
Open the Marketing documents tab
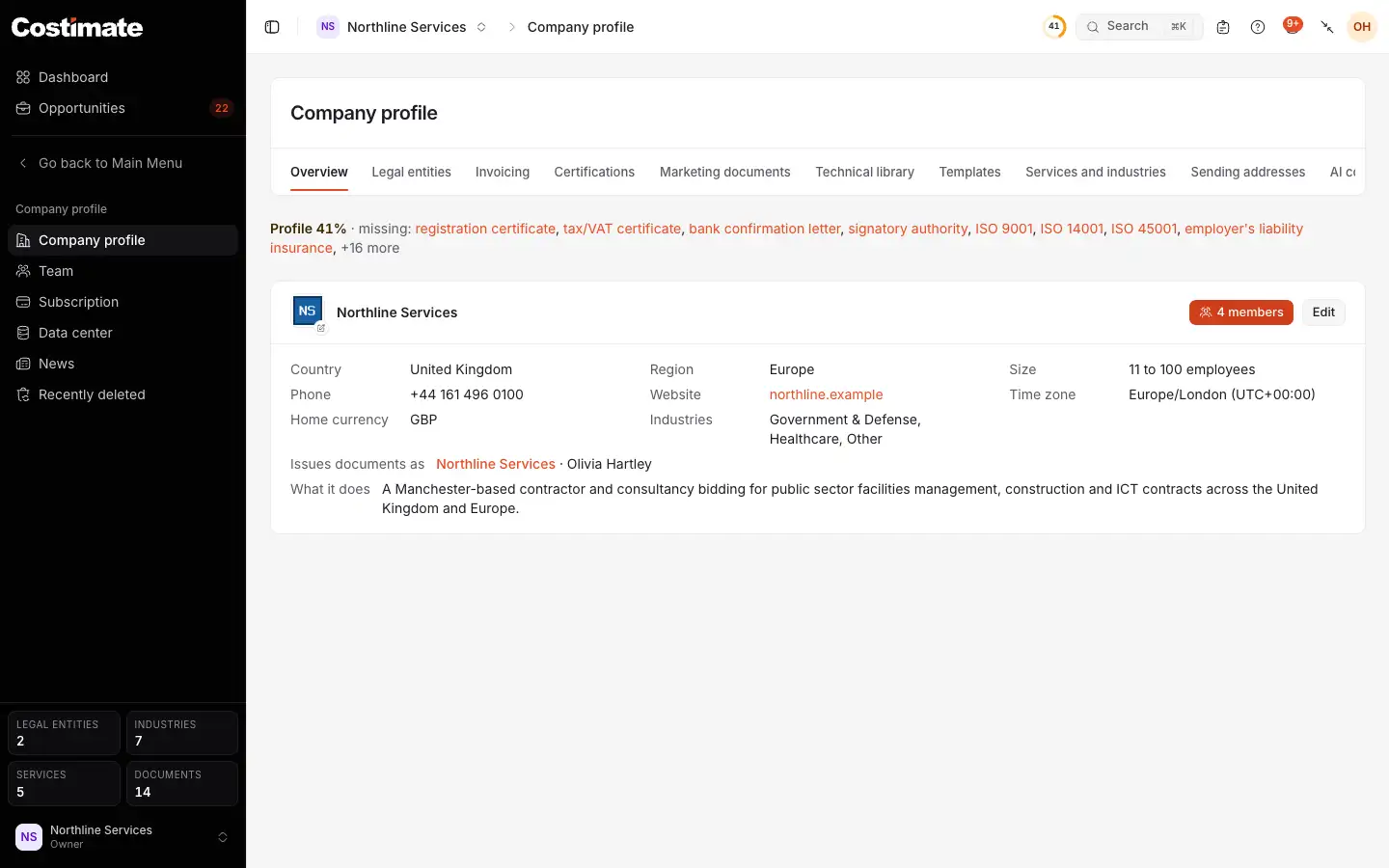pyautogui.click(x=725, y=172)
